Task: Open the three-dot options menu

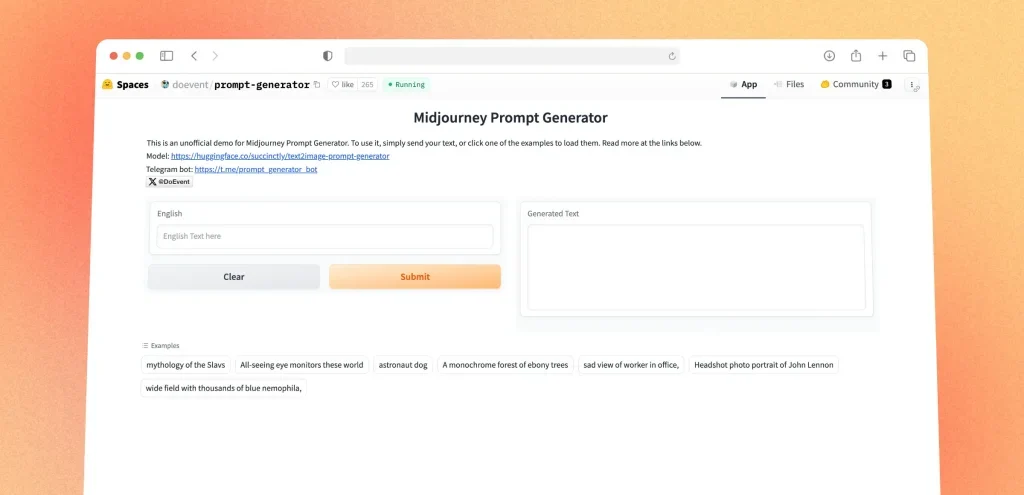Action: point(912,85)
